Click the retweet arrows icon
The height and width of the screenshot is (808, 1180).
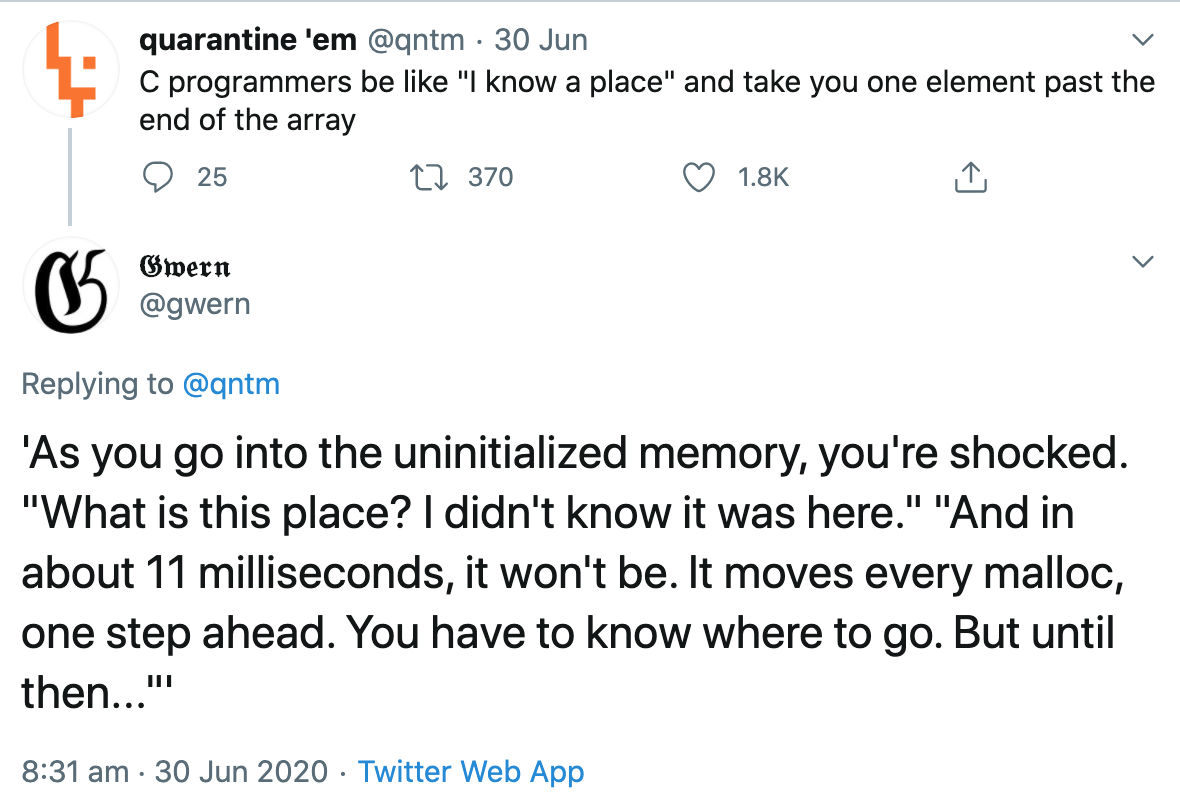pos(429,178)
